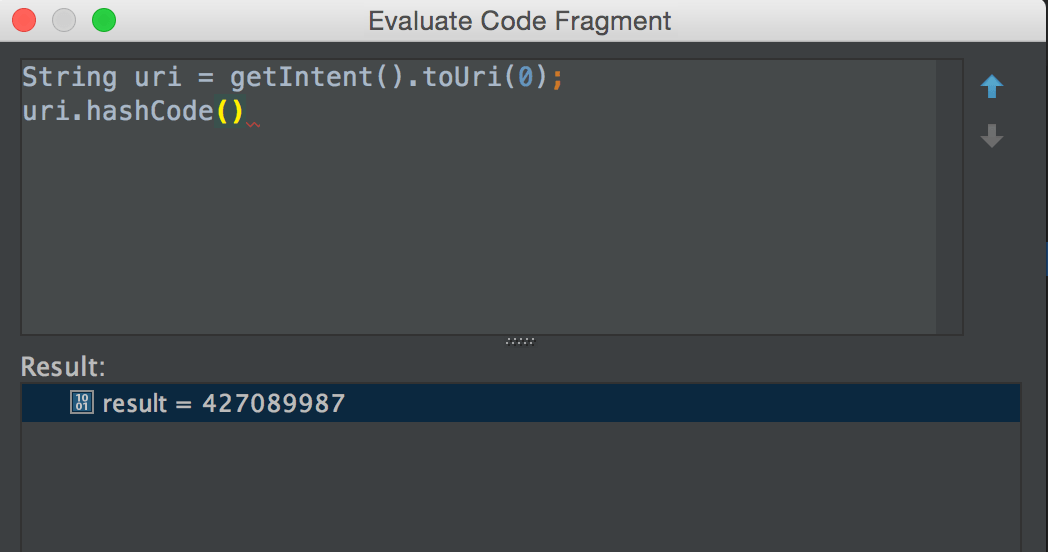The width and height of the screenshot is (1048, 552).
Task: Select the result = 427089987 row
Action: point(520,403)
